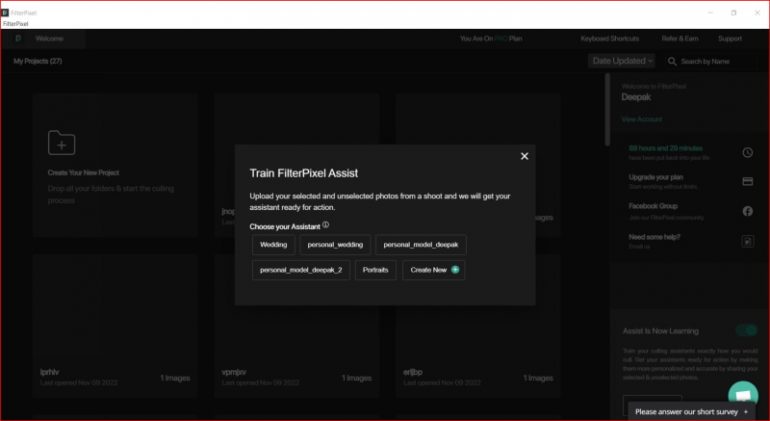Click the clock icon for time saved
The image size is (770, 421).
pyautogui.click(x=747, y=153)
